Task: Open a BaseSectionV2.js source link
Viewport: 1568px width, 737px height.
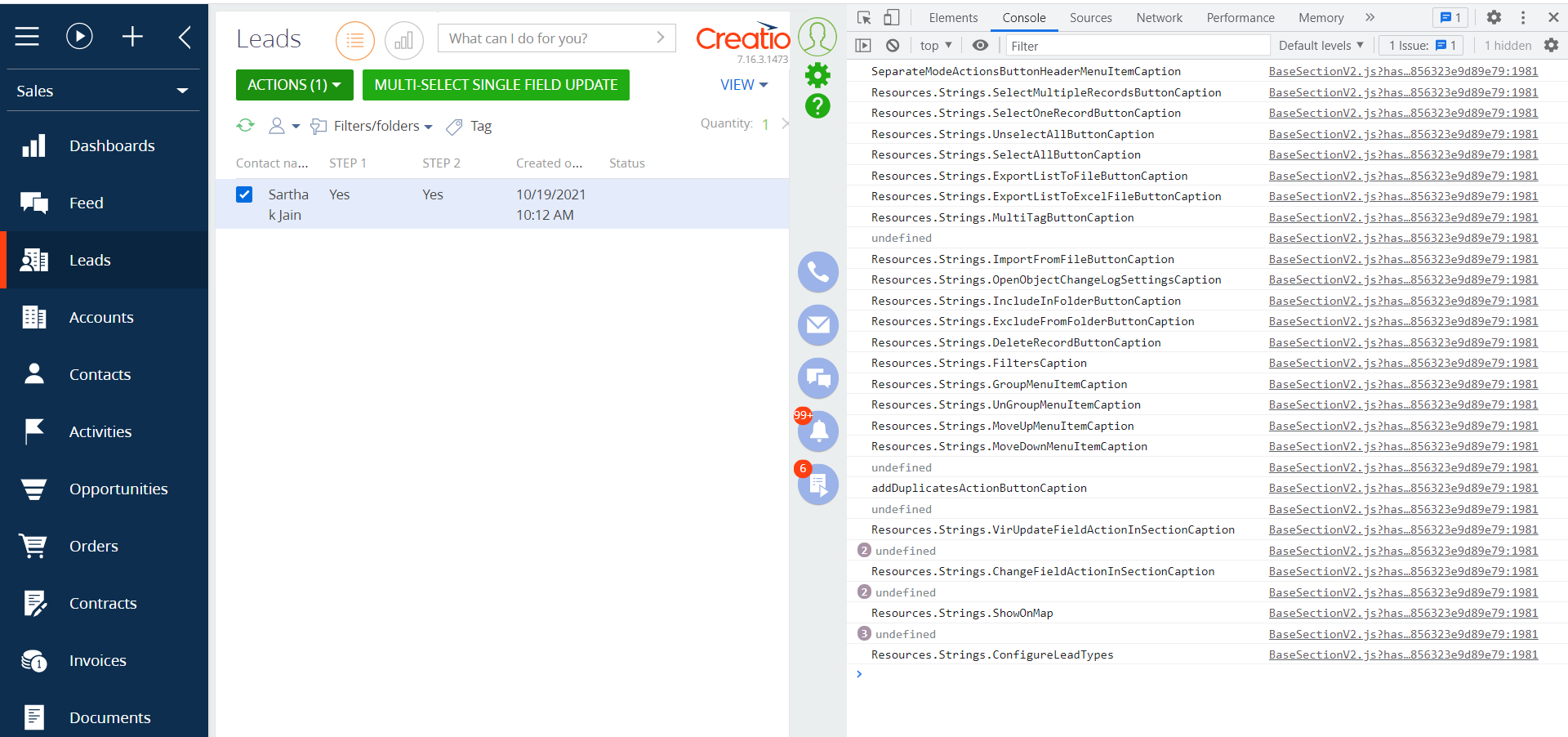Action: coord(1402,71)
